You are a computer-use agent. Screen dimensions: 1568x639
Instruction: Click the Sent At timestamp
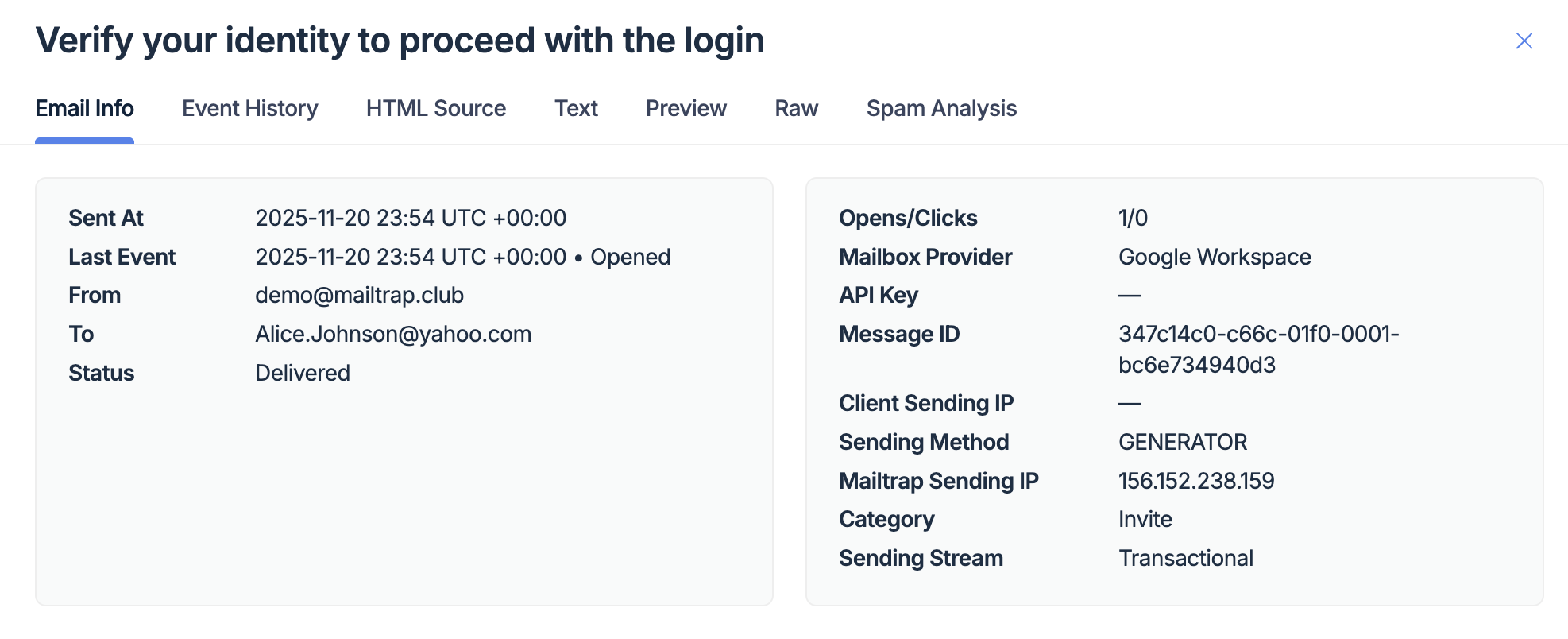coord(411,218)
